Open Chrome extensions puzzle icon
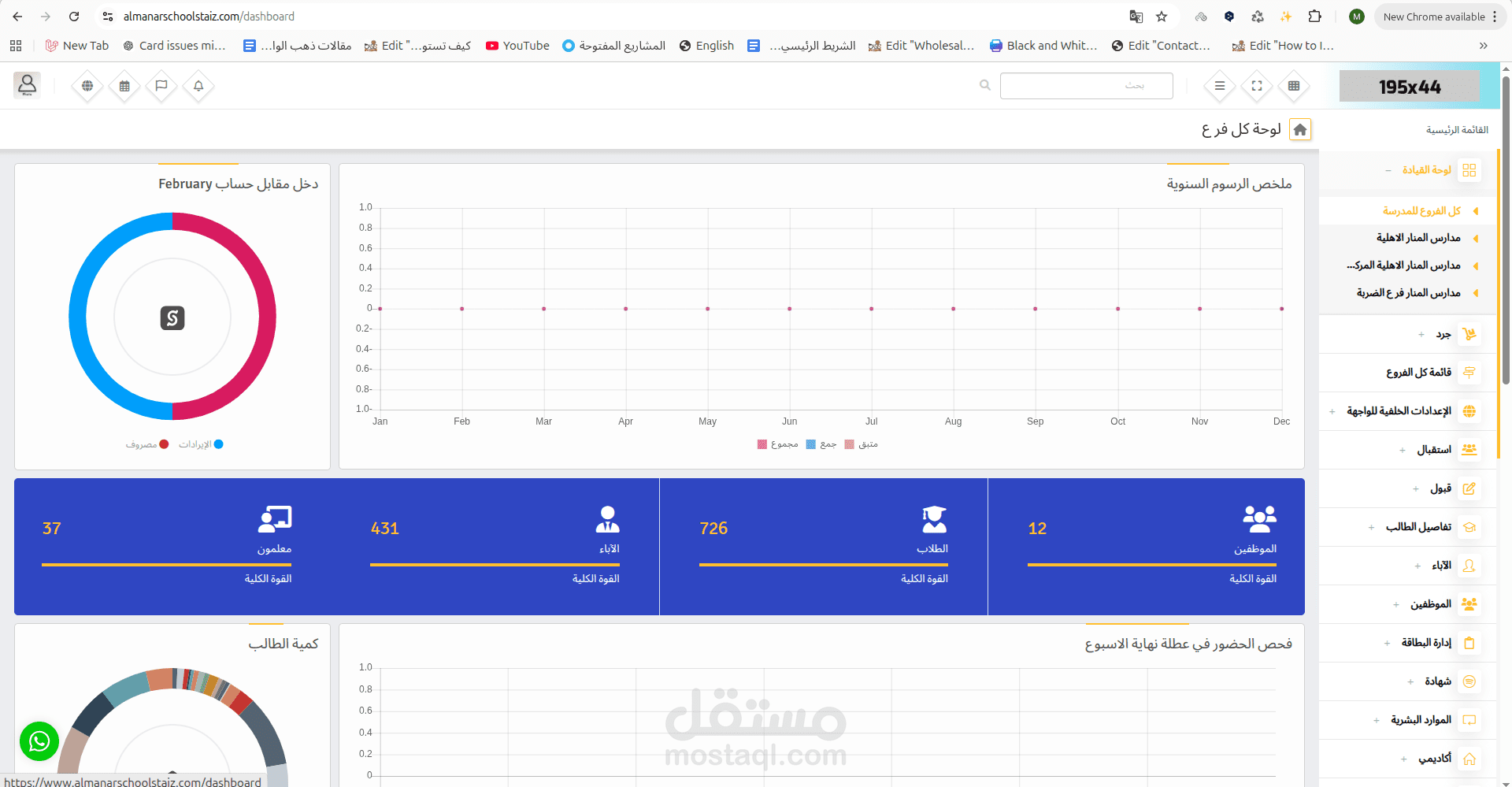This screenshot has height=787, width=1512. coord(1314,17)
